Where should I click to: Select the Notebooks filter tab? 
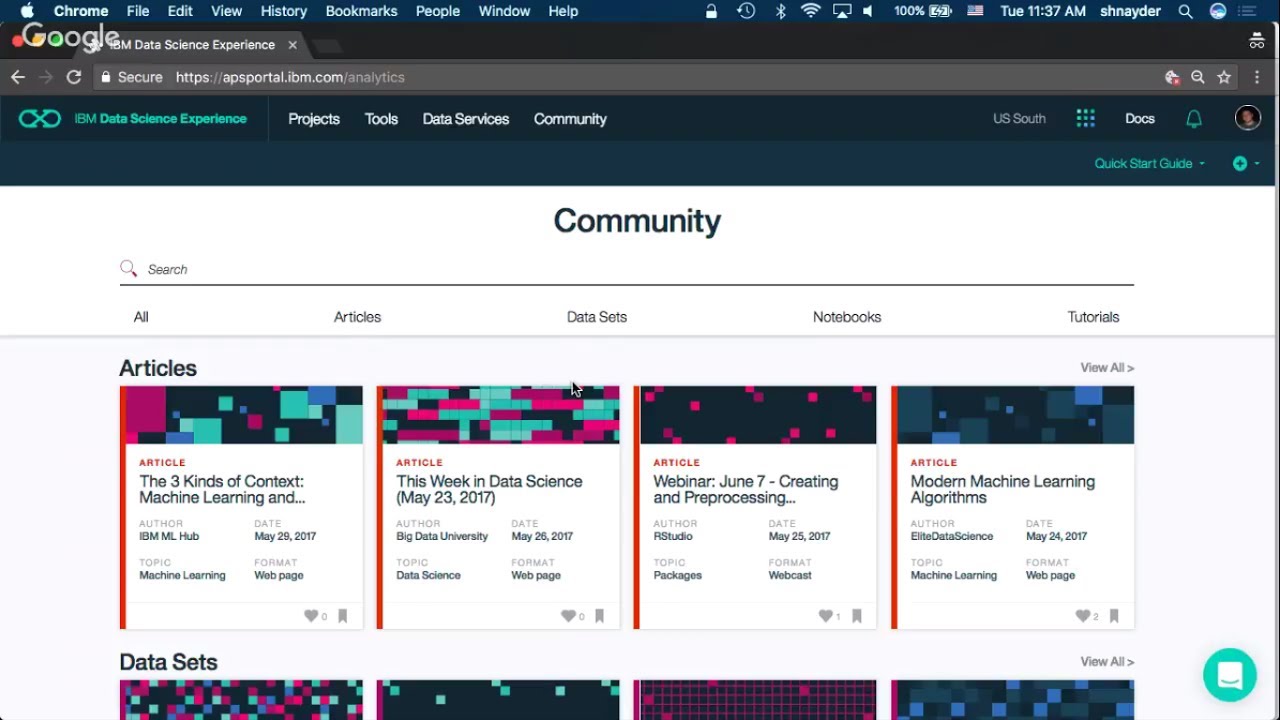coord(847,317)
